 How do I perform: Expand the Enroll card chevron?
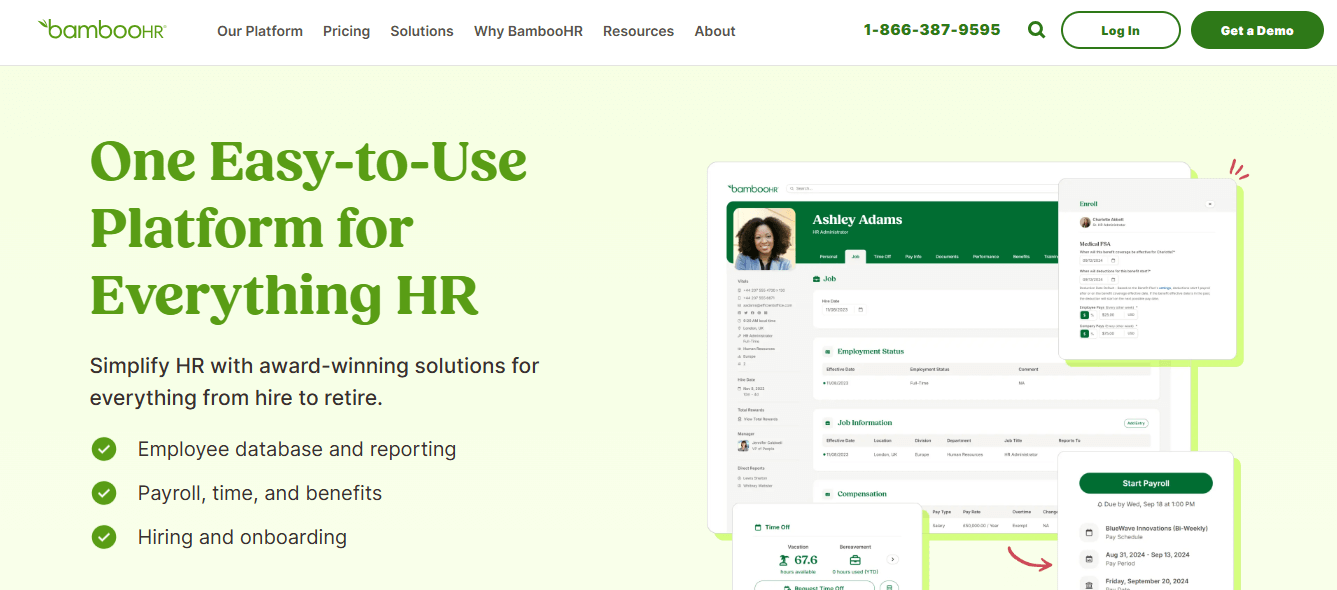(x=1210, y=204)
